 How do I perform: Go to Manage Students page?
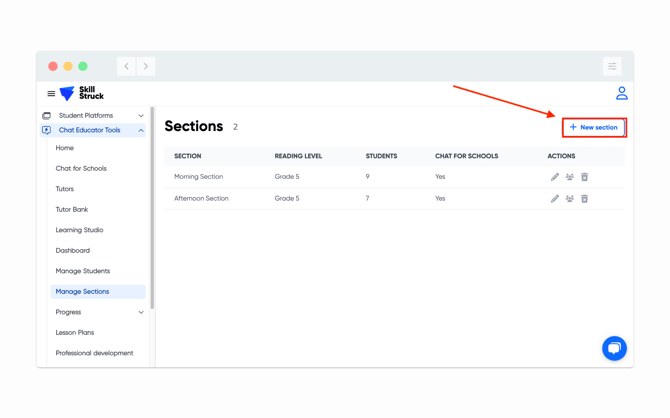[83, 271]
